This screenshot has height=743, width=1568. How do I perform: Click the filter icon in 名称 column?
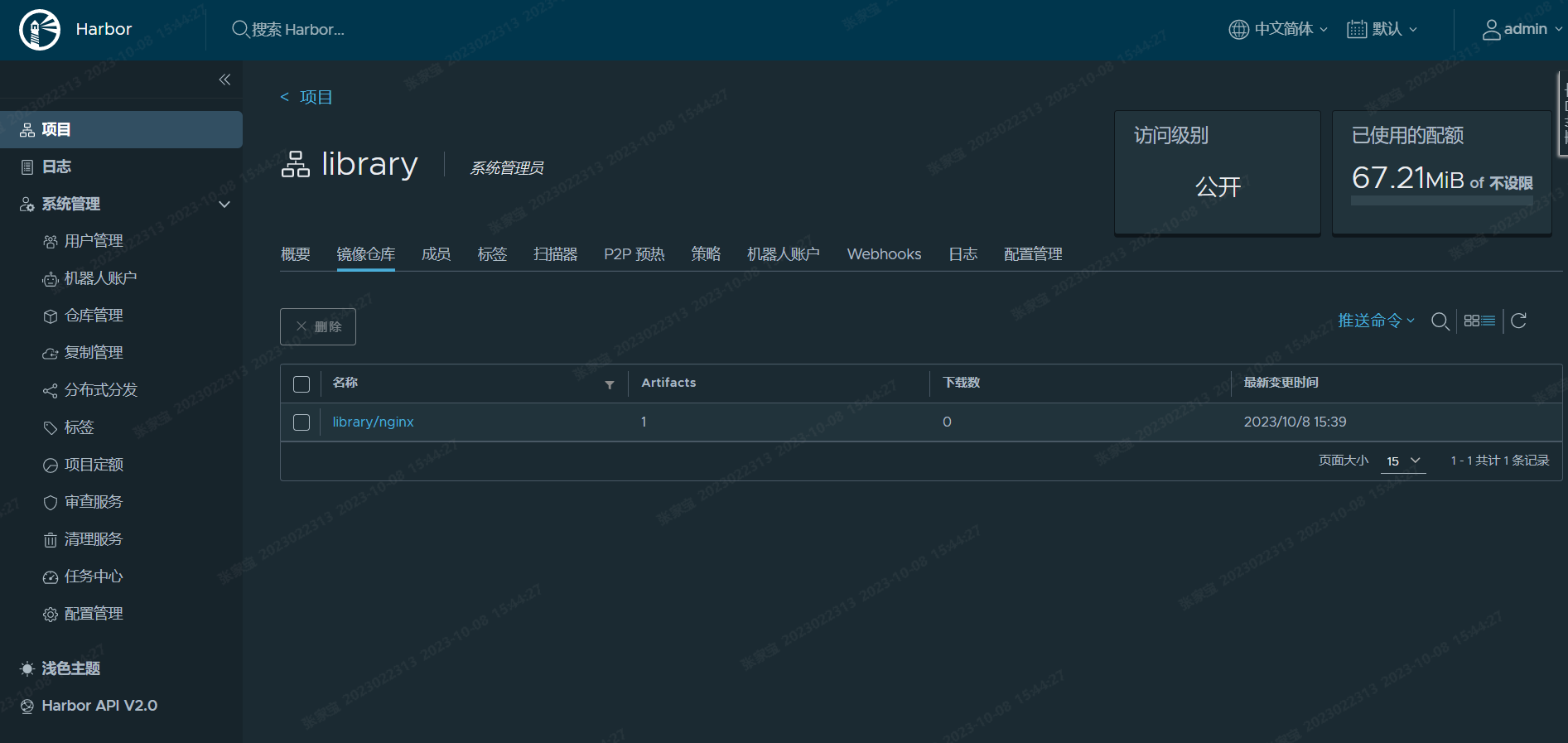point(610,384)
